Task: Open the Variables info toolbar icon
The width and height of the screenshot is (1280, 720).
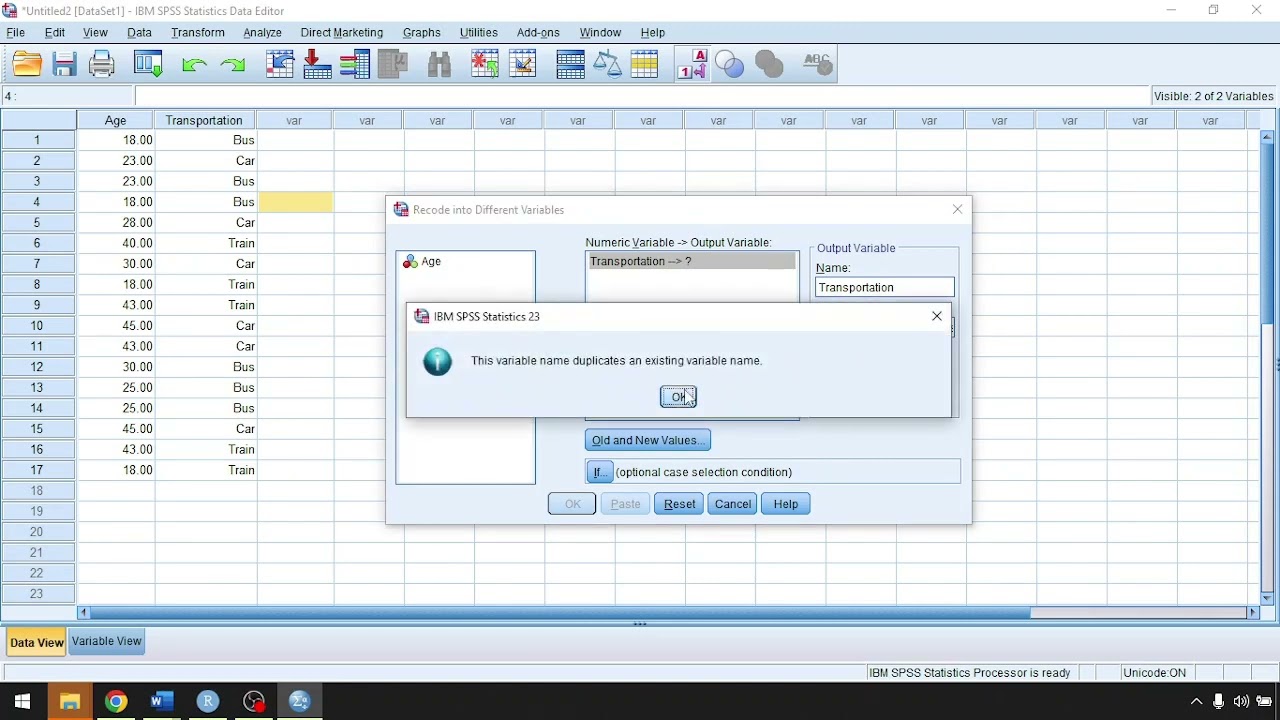Action: (x=355, y=65)
